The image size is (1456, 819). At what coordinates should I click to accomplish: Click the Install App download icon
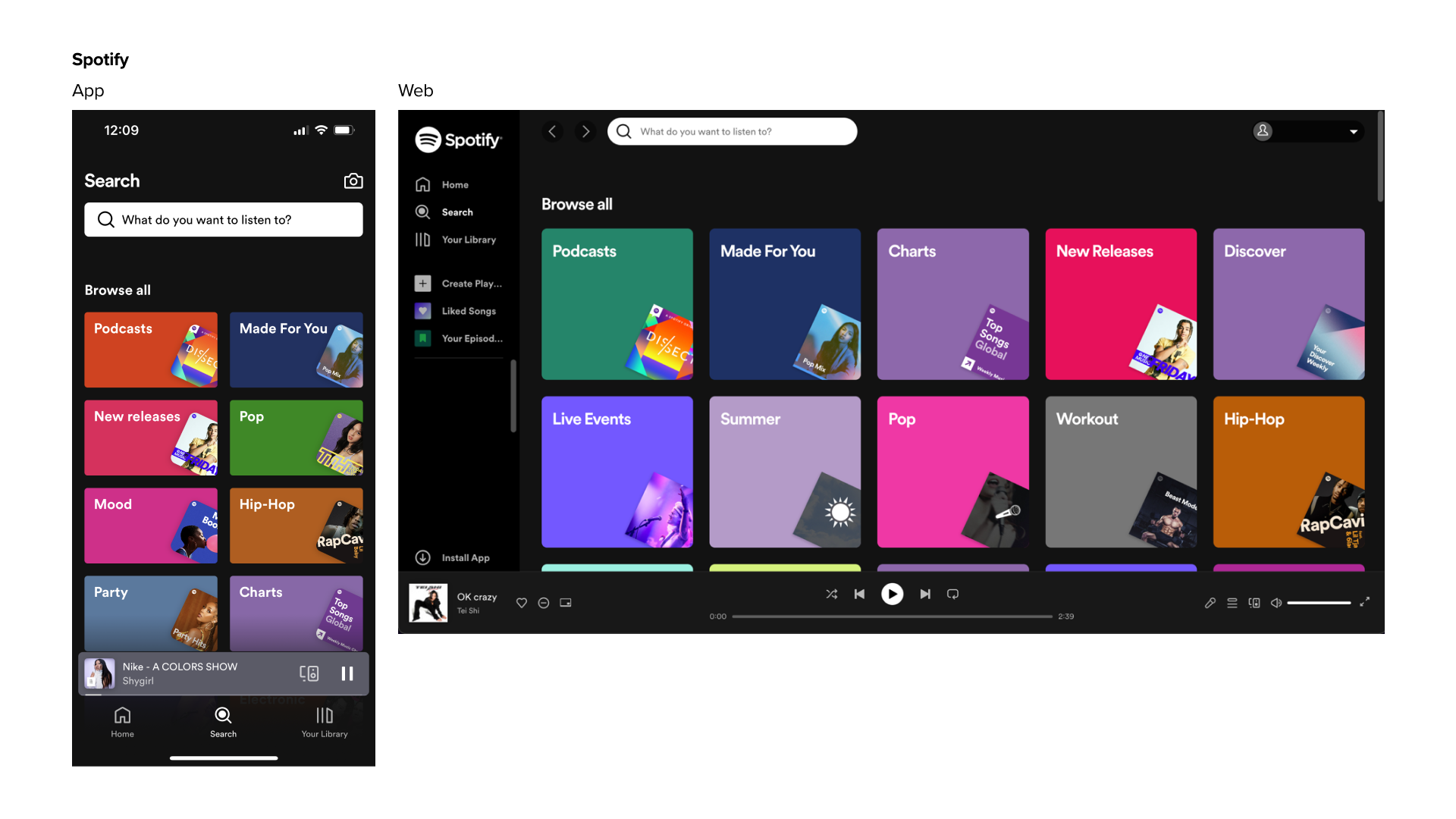[423, 557]
